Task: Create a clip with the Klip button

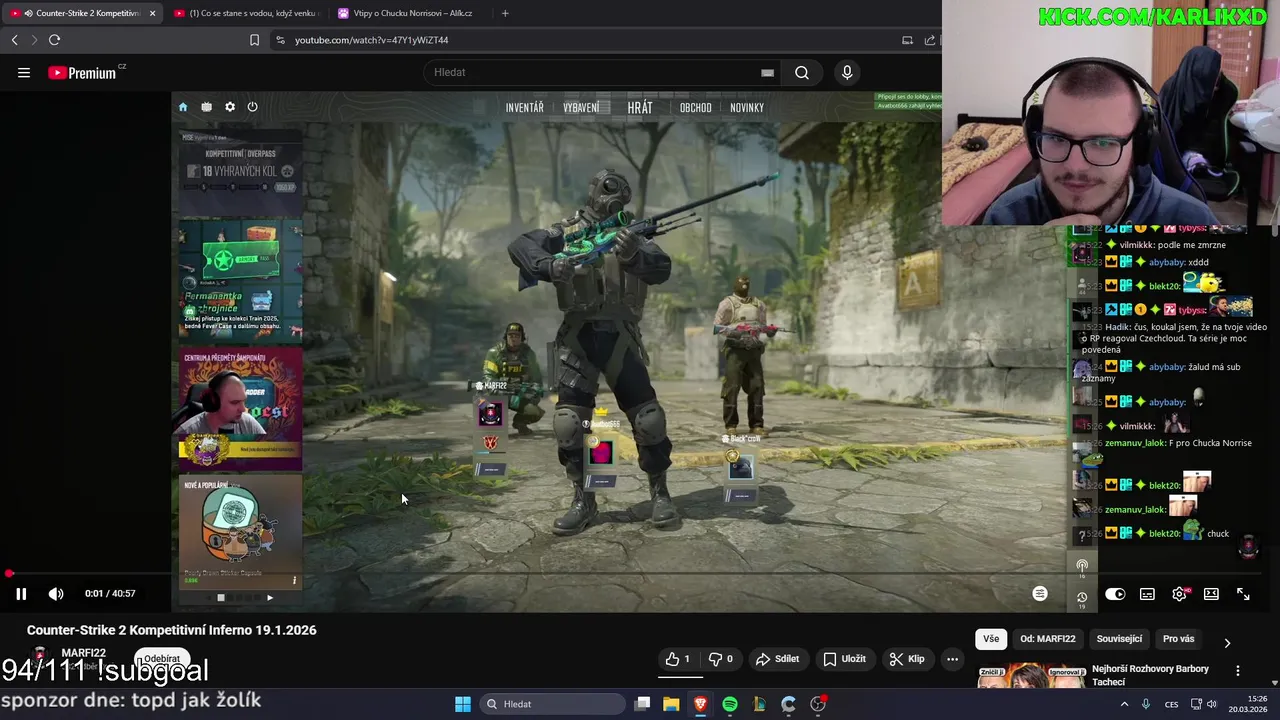Action: coord(907,659)
